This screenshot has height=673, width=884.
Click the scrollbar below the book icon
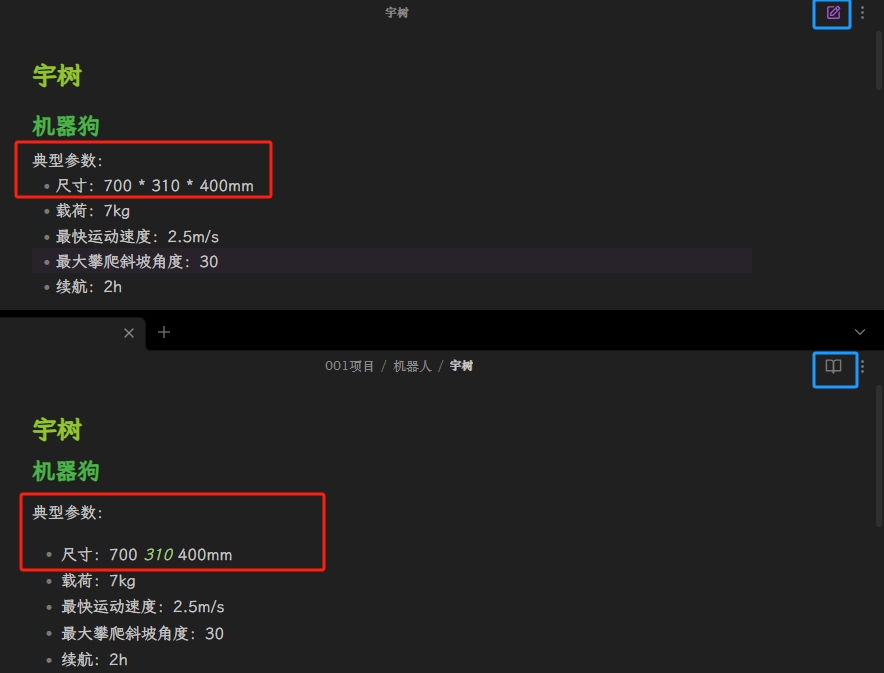879,455
